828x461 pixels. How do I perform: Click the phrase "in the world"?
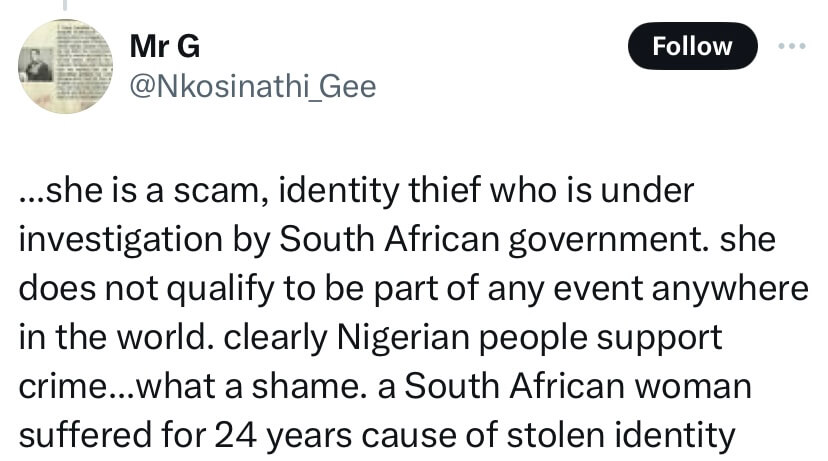coord(99,337)
